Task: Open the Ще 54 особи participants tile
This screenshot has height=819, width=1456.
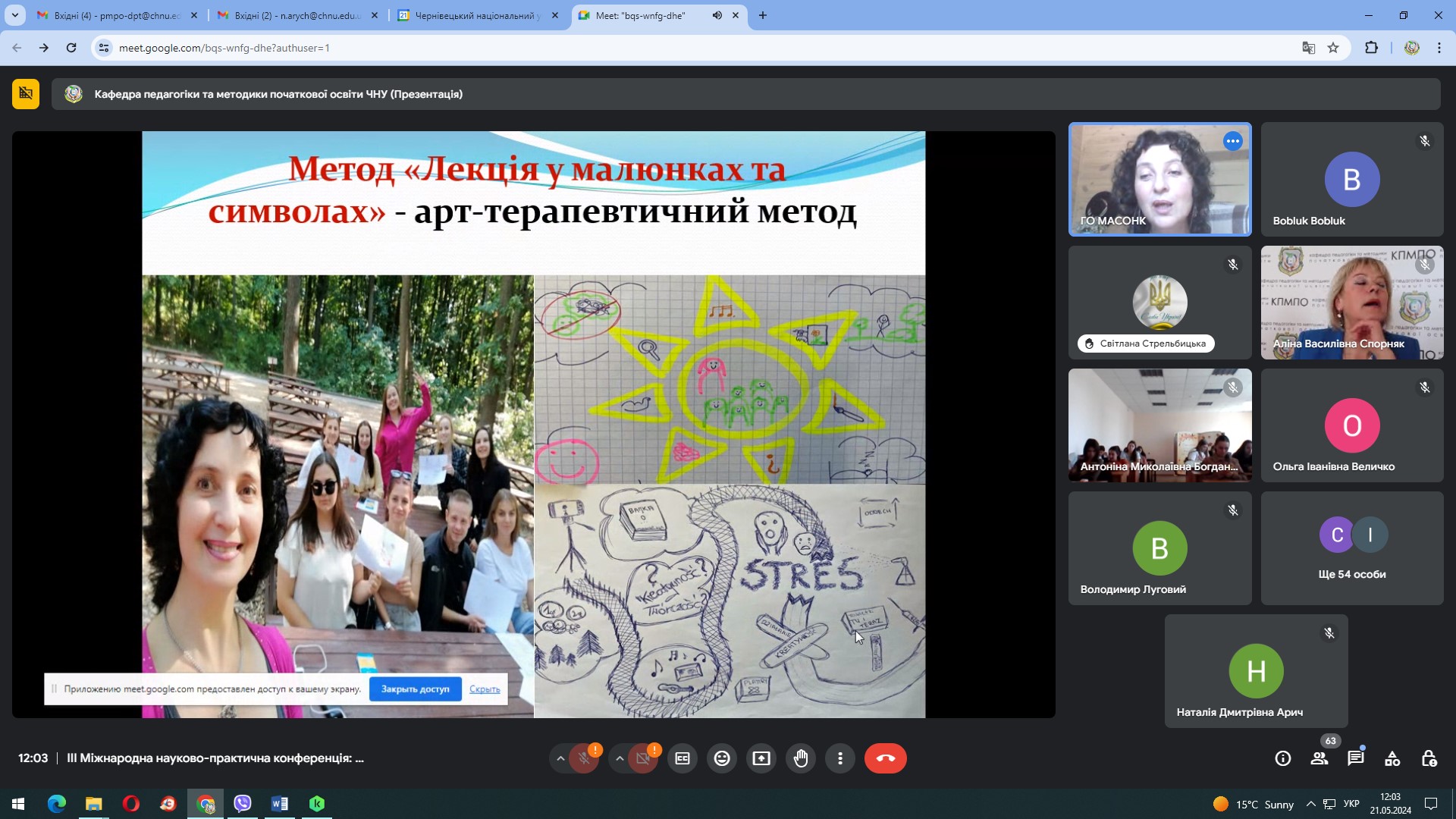Action: pos(1352,548)
